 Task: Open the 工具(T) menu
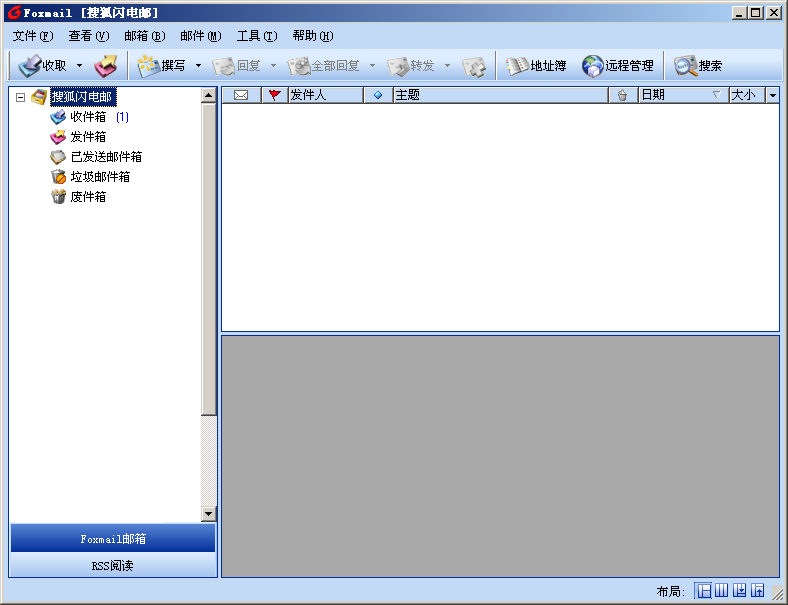pyautogui.click(x=257, y=36)
